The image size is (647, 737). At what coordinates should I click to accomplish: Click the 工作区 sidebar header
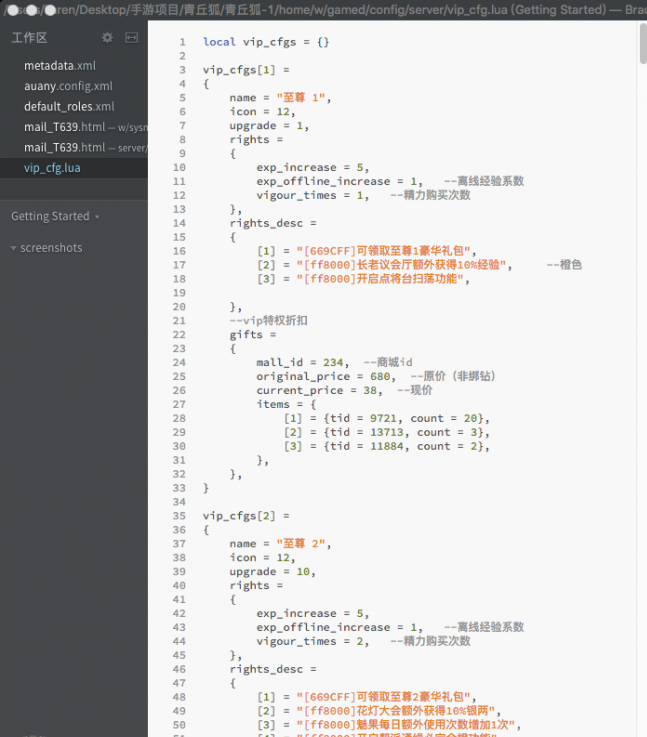point(29,38)
